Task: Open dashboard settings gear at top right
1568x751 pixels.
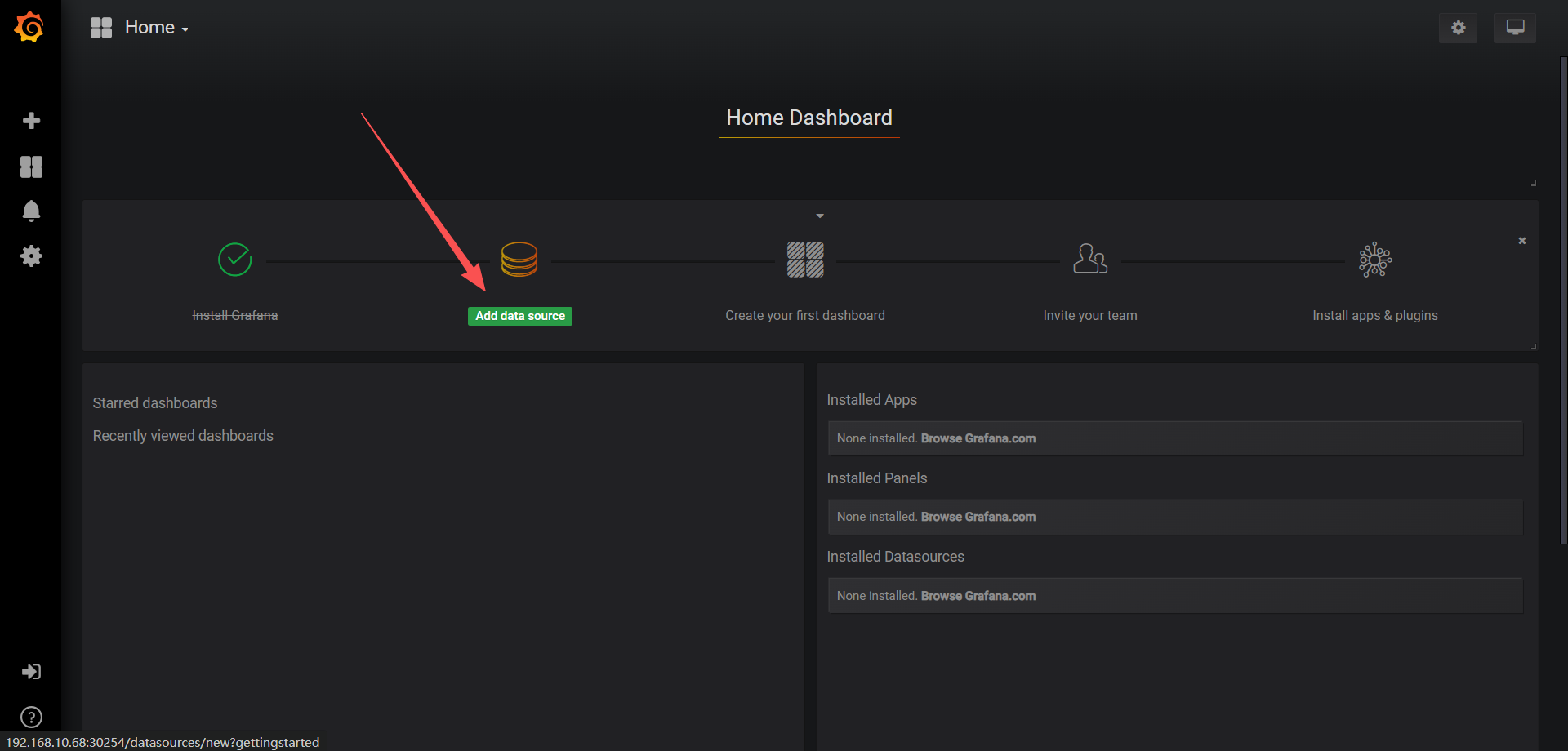Action: (x=1458, y=28)
